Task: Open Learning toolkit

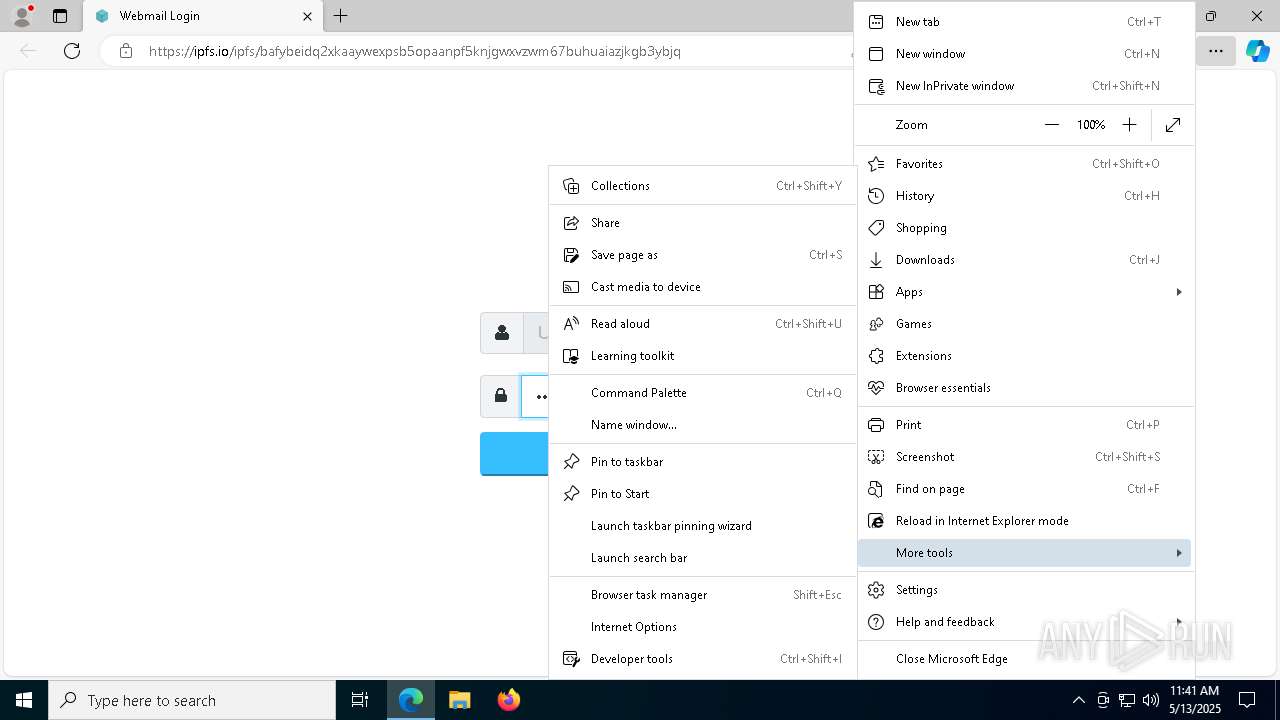Action: (702, 355)
